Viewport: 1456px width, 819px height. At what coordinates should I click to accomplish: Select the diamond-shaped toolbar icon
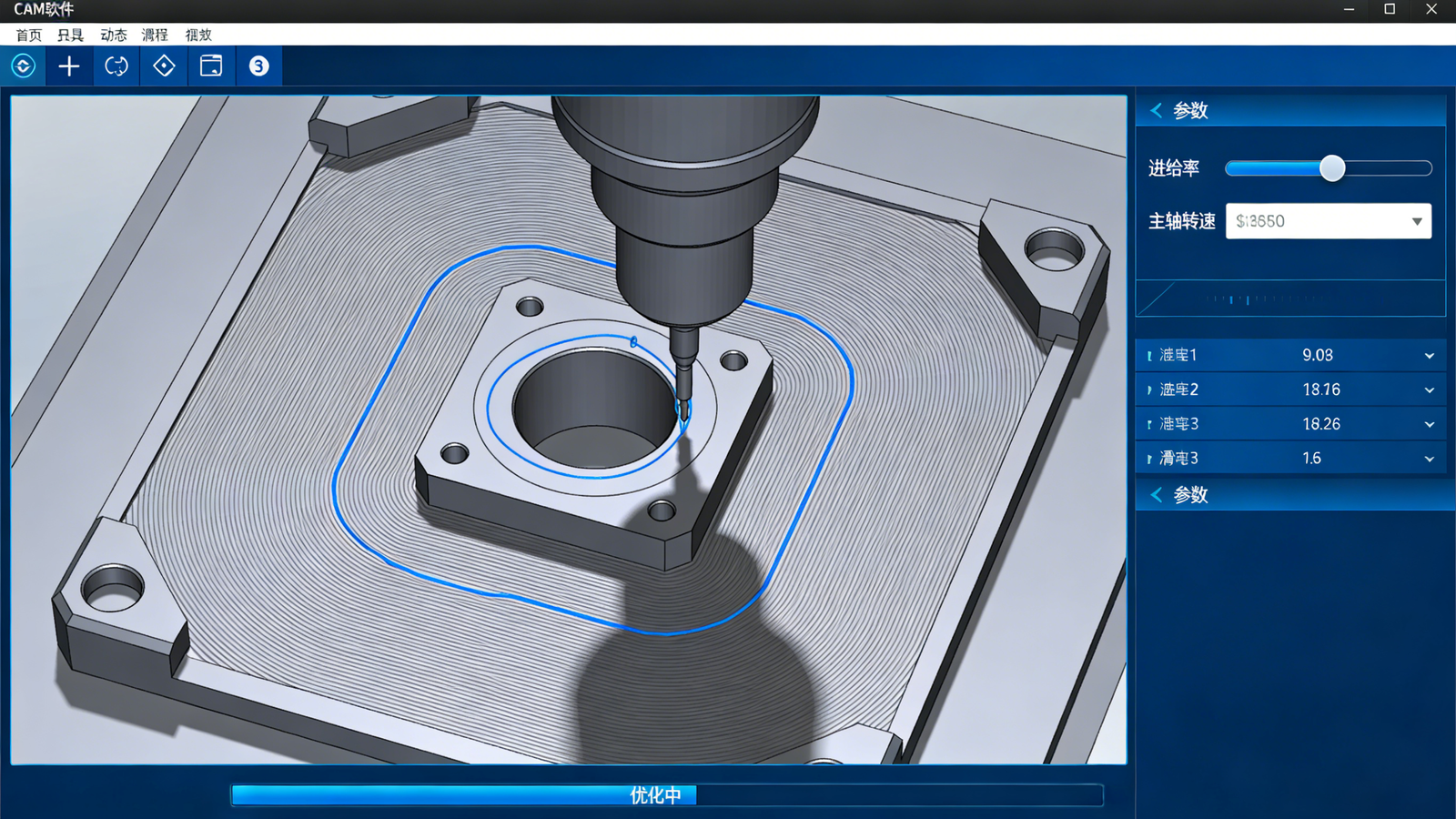coord(164,66)
